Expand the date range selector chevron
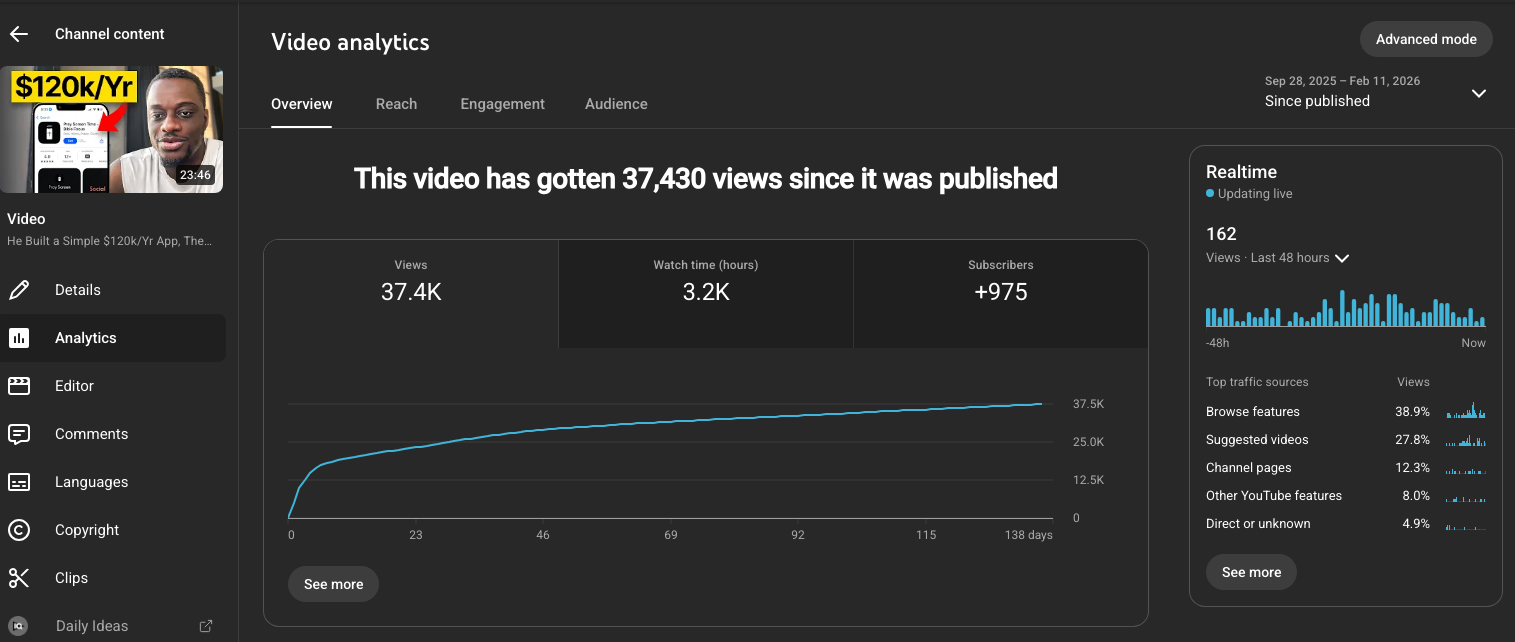The height and width of the screenshot is (642, 1515). (1478, 93)
